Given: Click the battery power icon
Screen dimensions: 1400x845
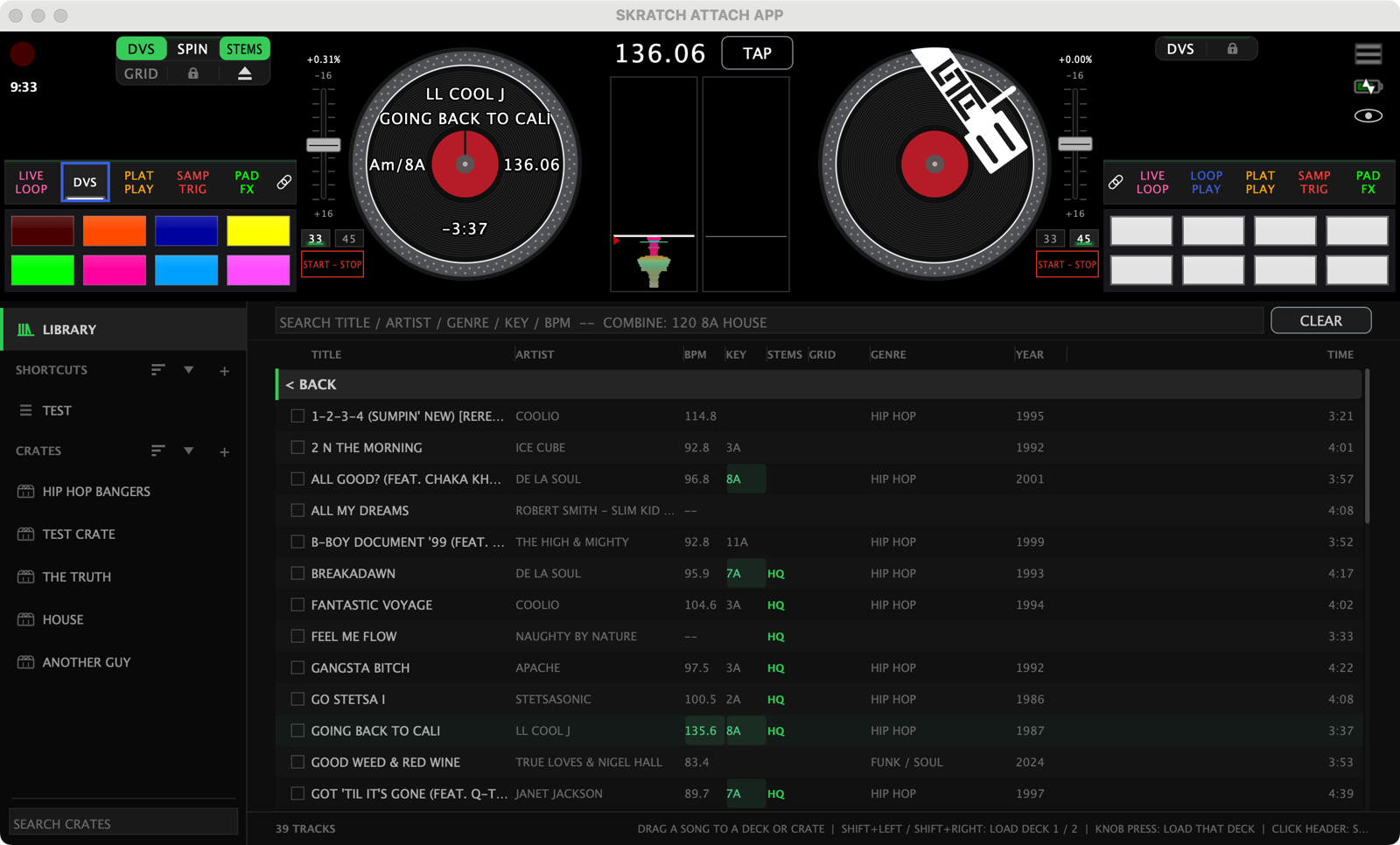Looking at the screenshot, I should point(1368,86).
